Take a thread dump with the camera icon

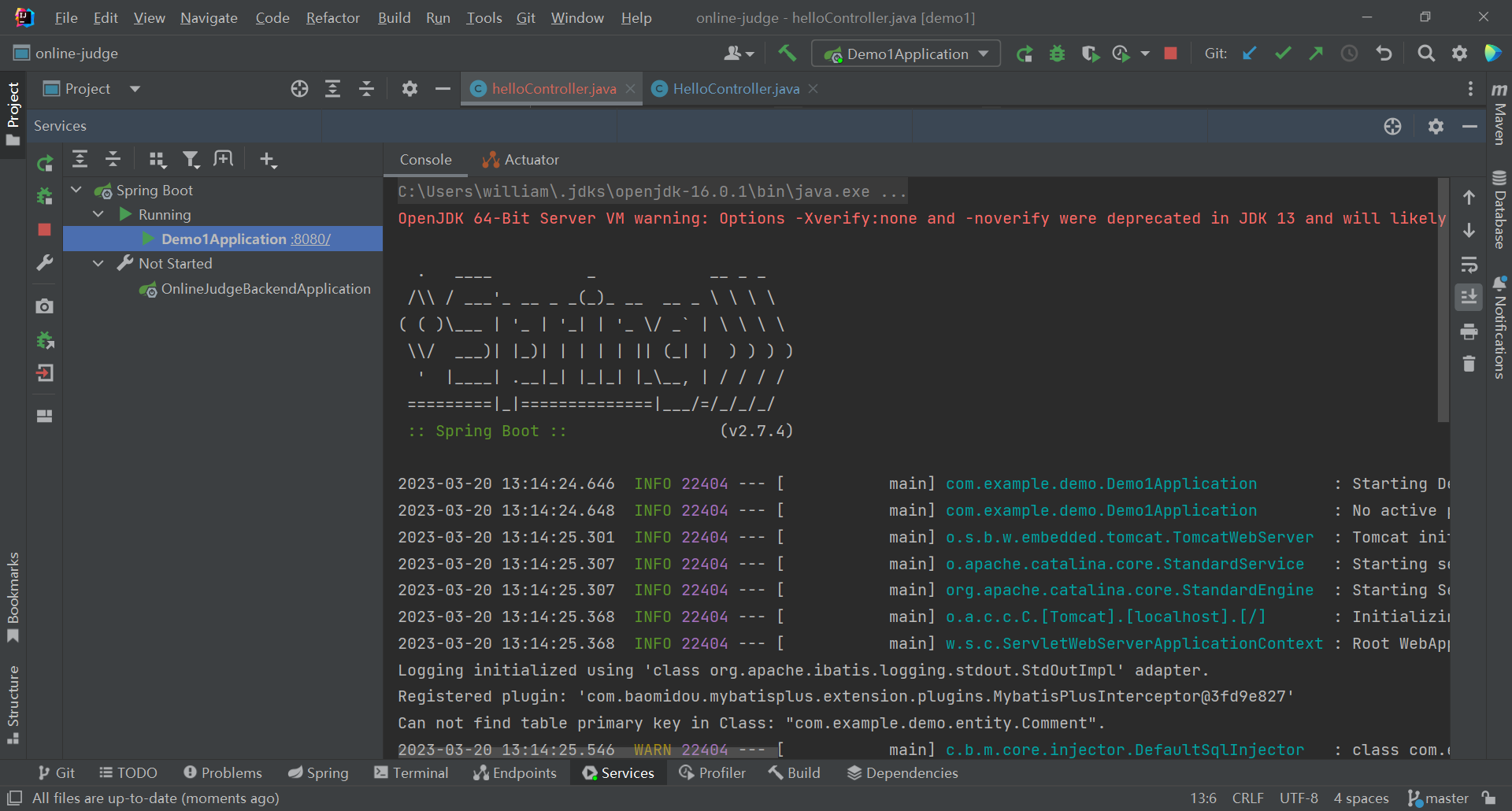[45, 306]
